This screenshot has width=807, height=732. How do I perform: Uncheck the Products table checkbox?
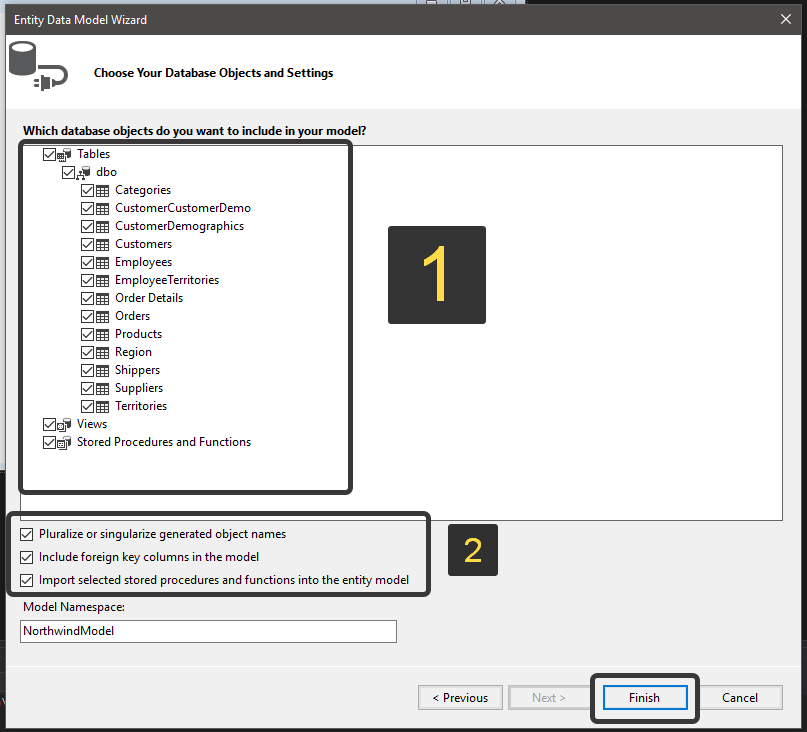coord(87,335)
